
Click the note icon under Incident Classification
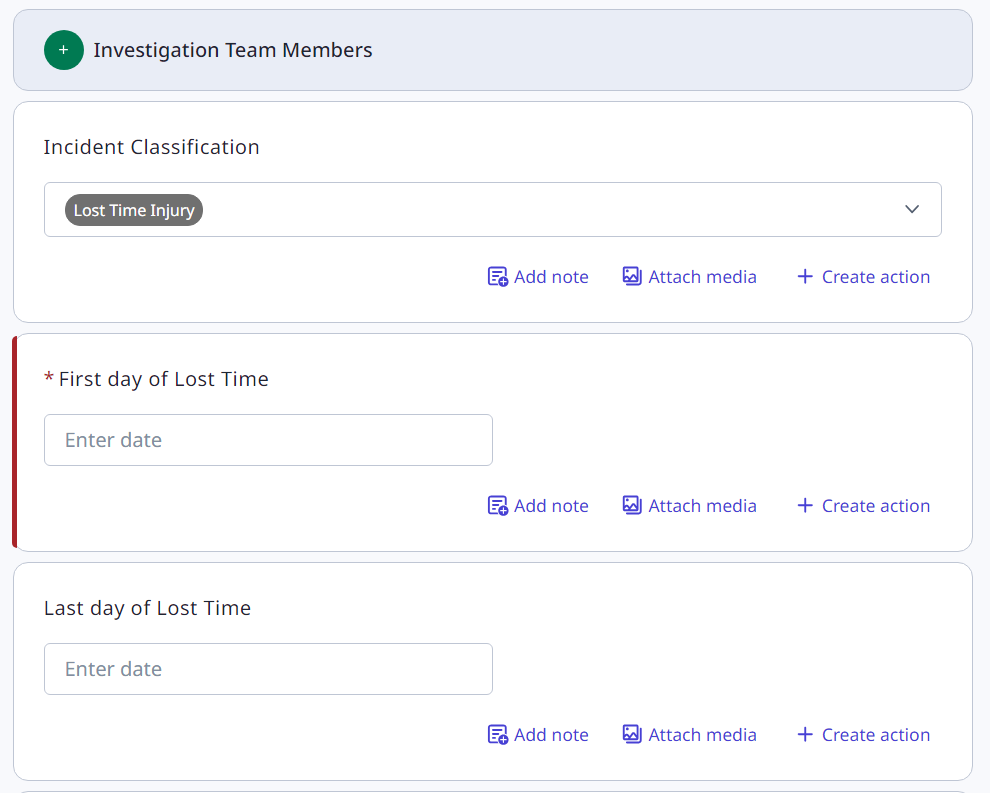click(x=497, y=277)
